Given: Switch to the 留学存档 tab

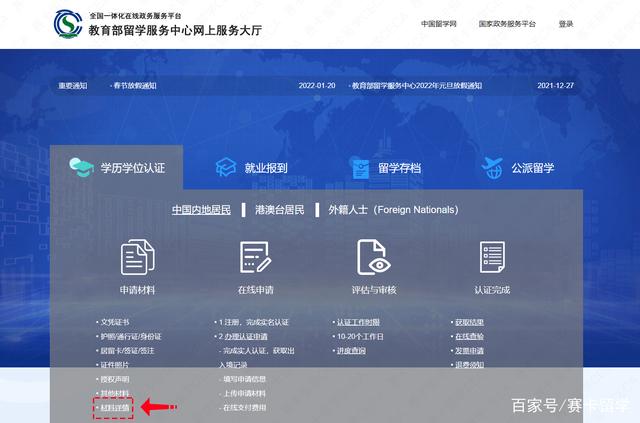Looking at the screenshot, I should click(399, 168).
